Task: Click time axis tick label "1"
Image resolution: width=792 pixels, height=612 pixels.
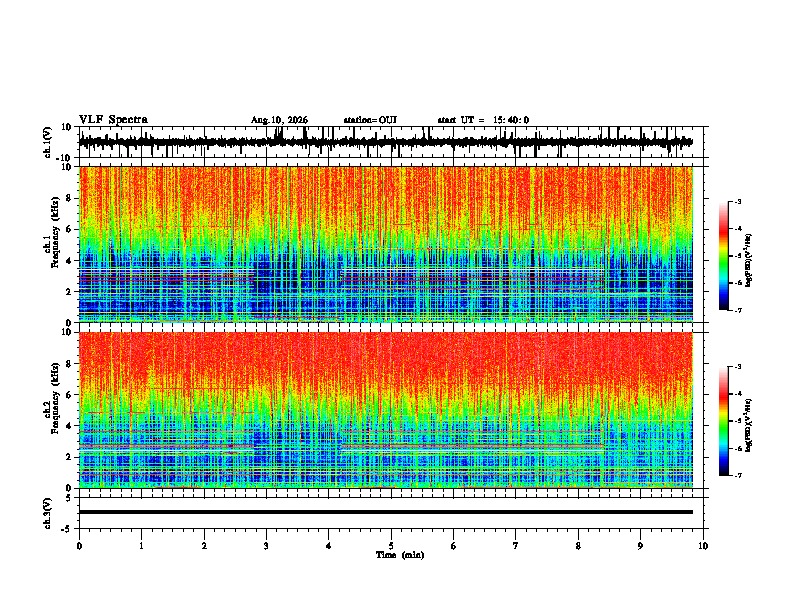Action: tap(142, 546)
